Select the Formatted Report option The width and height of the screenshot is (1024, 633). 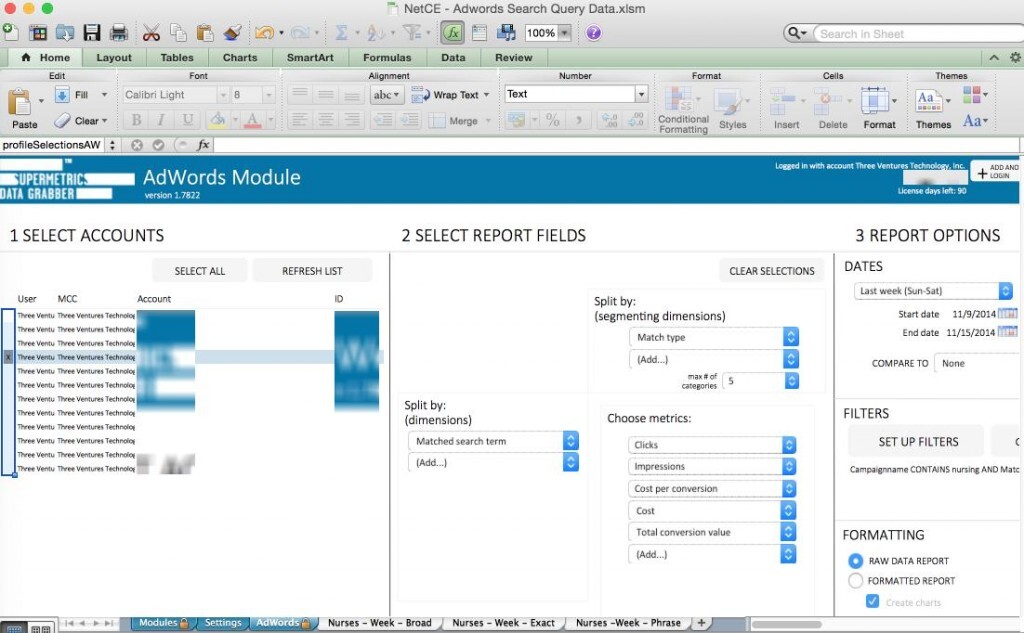[856, 581]
